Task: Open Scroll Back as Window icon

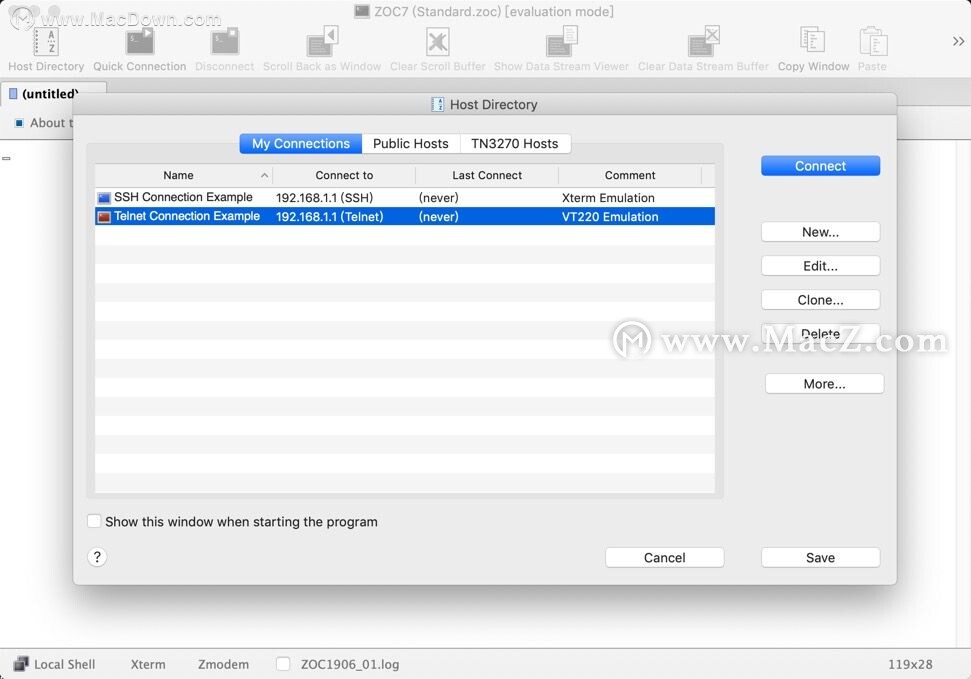Action: pos(322,42)
